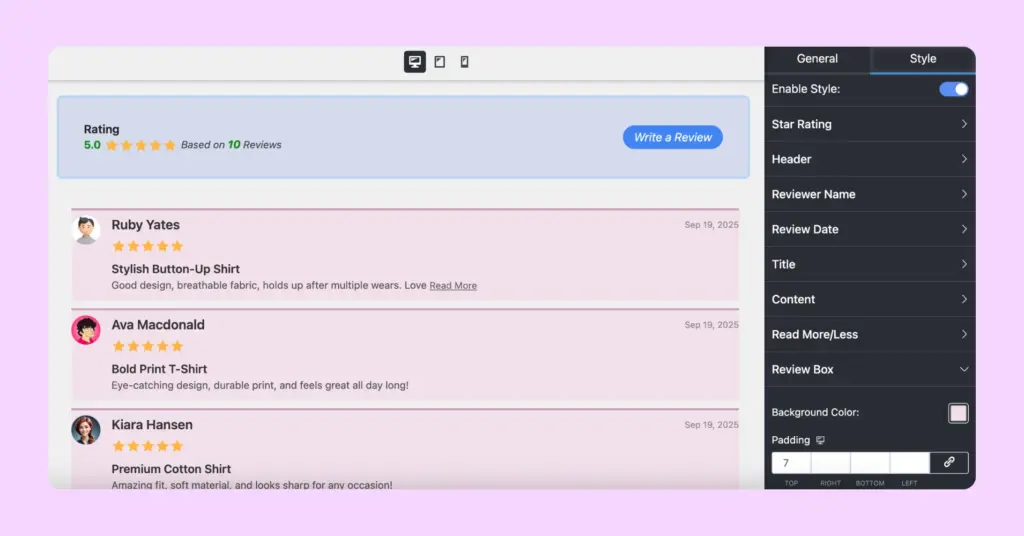Viewport: 1024px width, 536px height.
Task: Click Kiara Hansen avatar image
Action: point(86,430)
